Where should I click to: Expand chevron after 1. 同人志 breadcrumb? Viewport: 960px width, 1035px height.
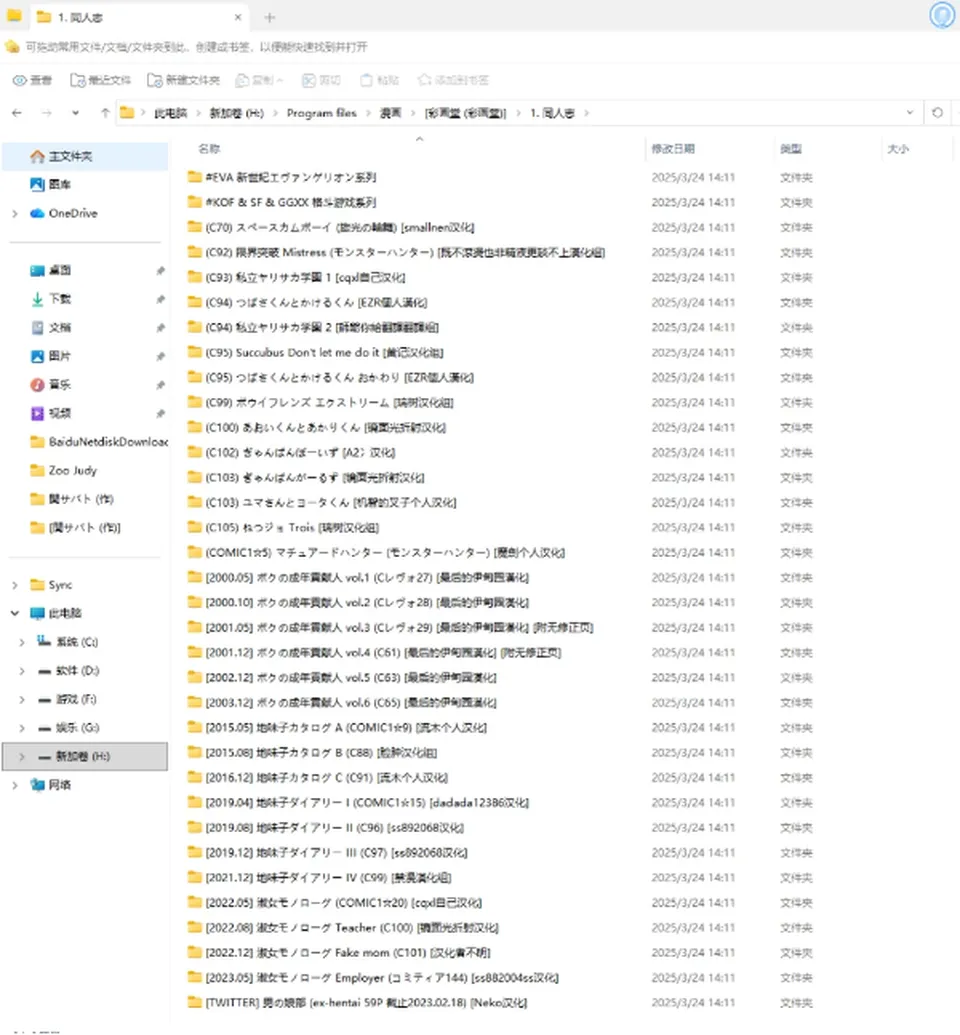coord(586,114)
